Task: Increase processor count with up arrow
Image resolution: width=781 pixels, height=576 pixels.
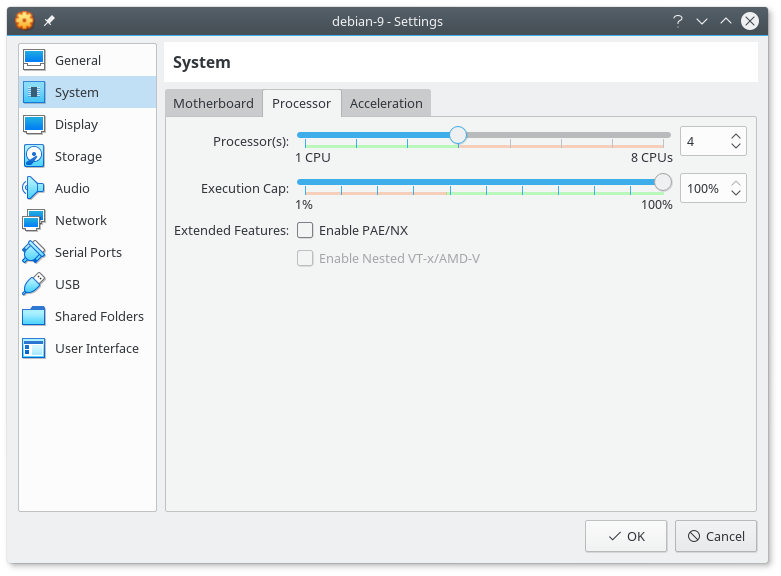Action: pyautogui.click(x=736, y=136)
